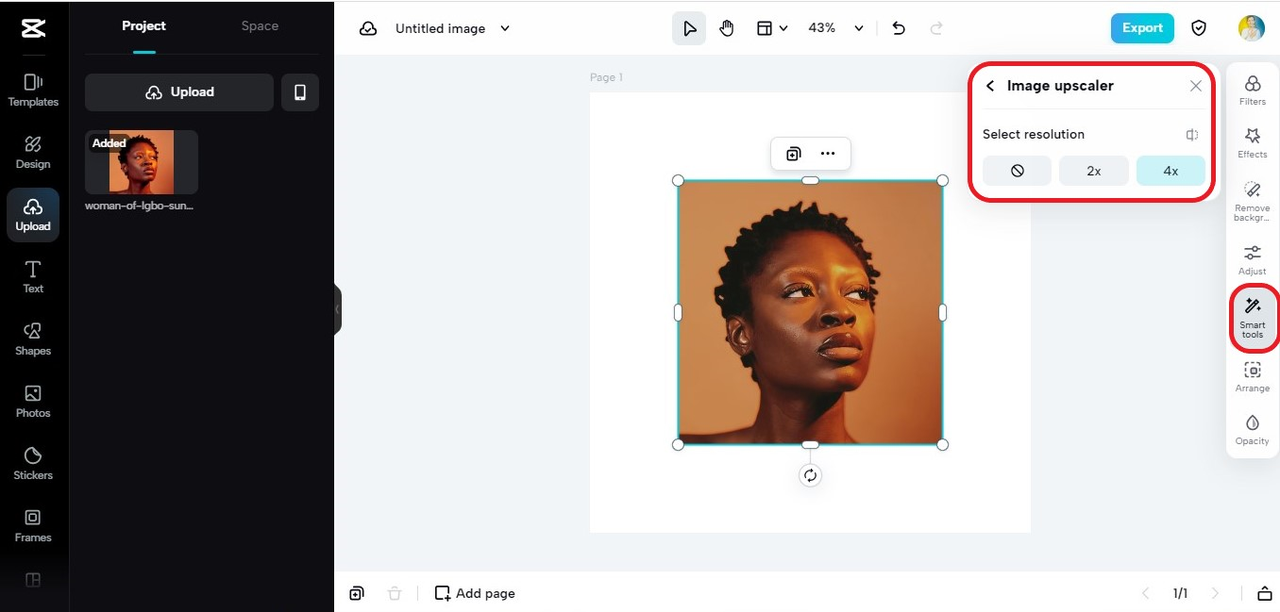Open the Arrange panel

coord(1252,377)
